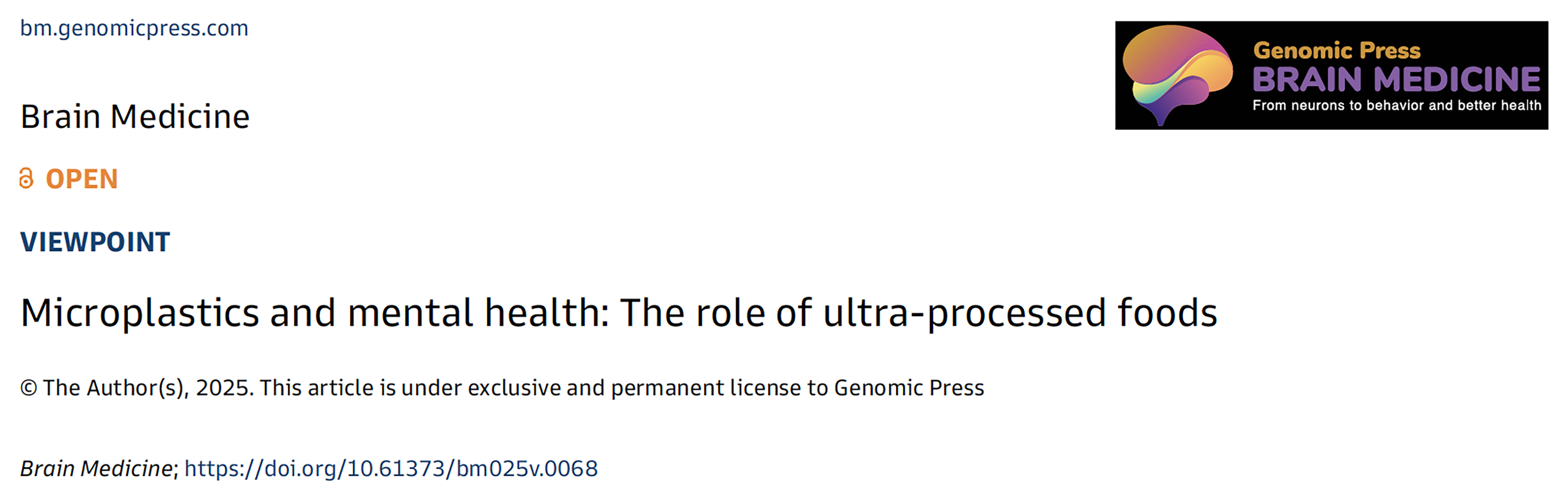1568x501 pixels.
Task: Click the banner tagline about neurons to behavior
Action: pos(1397,105)
